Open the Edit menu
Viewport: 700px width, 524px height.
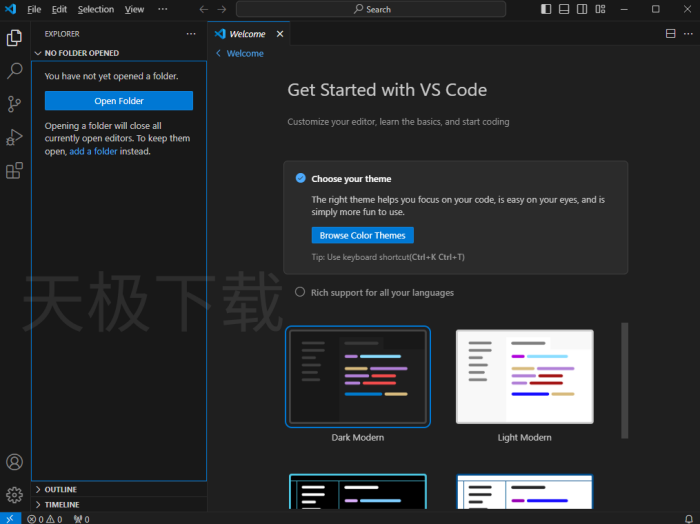point(59,9)
